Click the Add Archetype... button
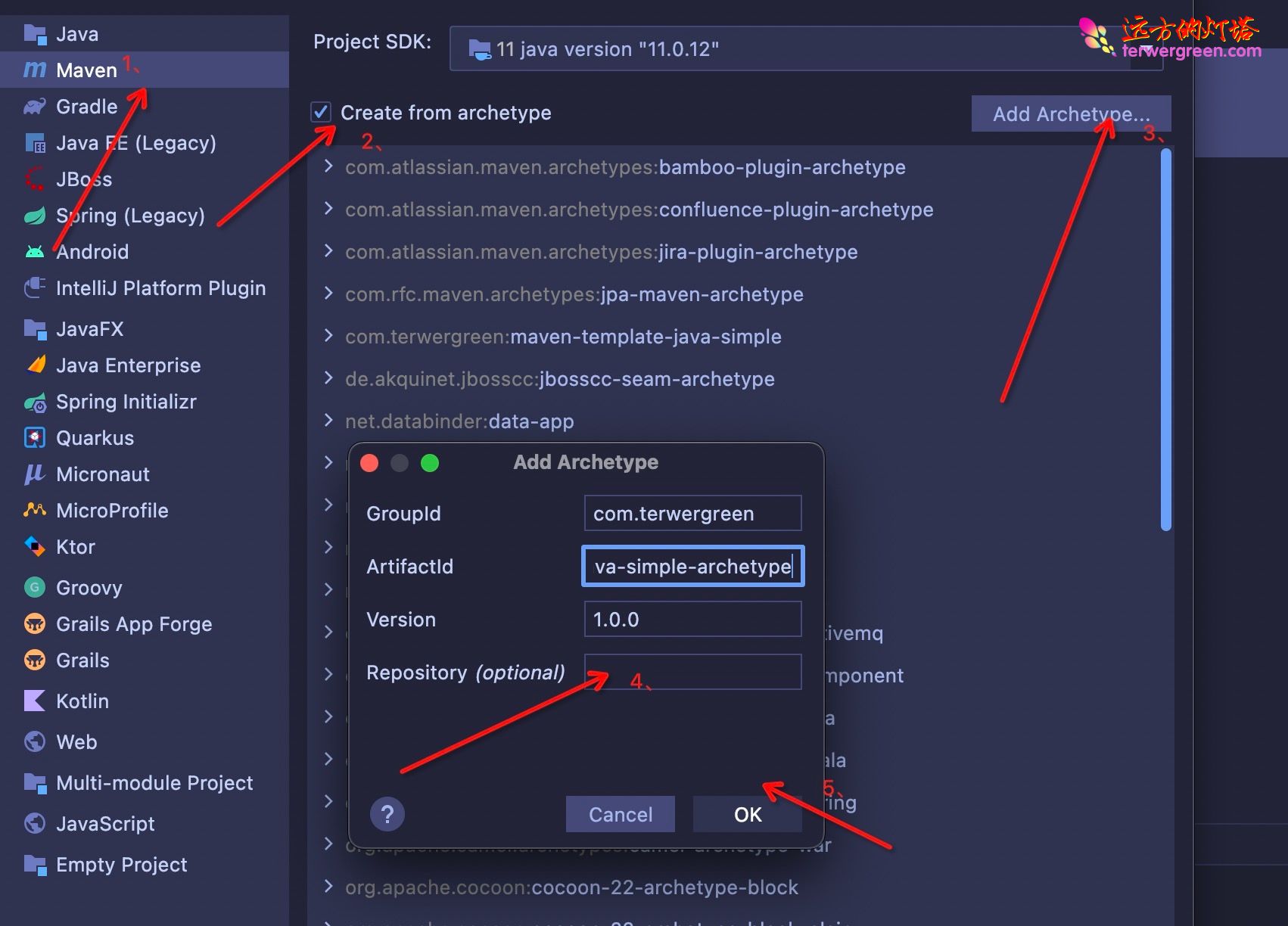Viewport: 1288px width, 926px height. click(x=1071, y=113)
